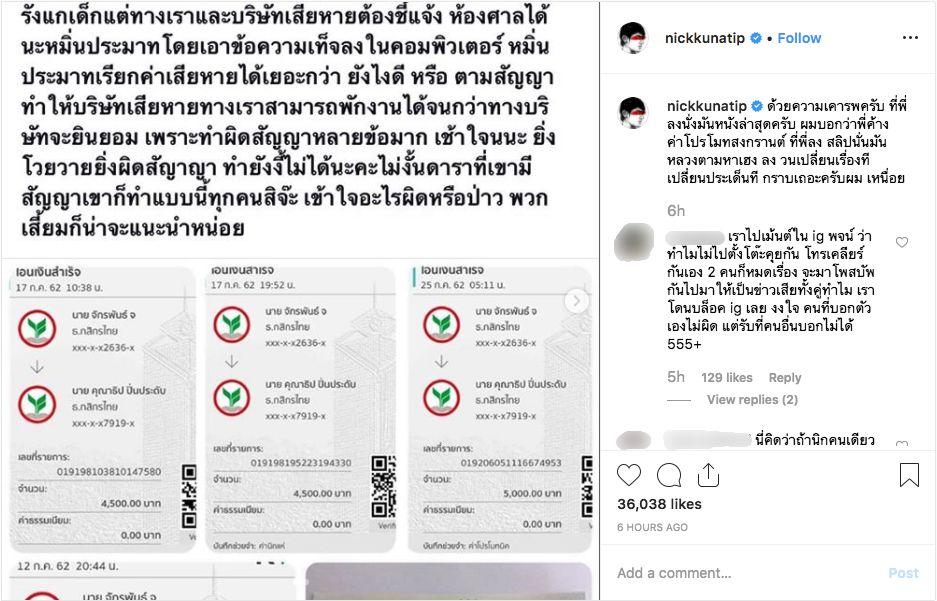Image resolution: width=937 pixels, height=601 pixels.
Task: Like the post with the heart icon
Action: [629, 475]
